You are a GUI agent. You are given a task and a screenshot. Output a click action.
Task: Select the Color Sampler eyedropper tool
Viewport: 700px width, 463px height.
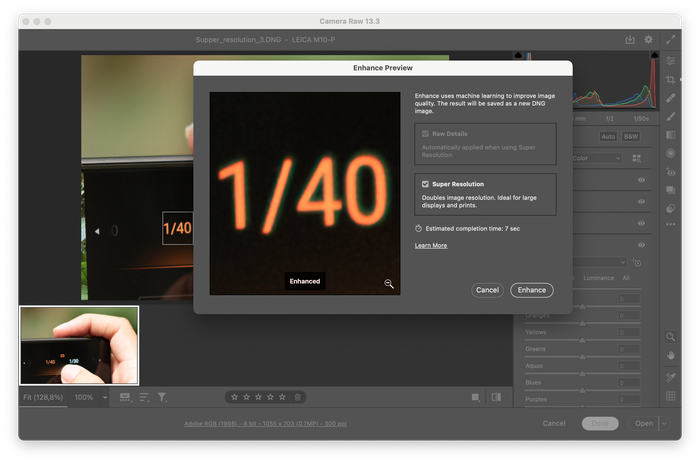tap(671, 377)
